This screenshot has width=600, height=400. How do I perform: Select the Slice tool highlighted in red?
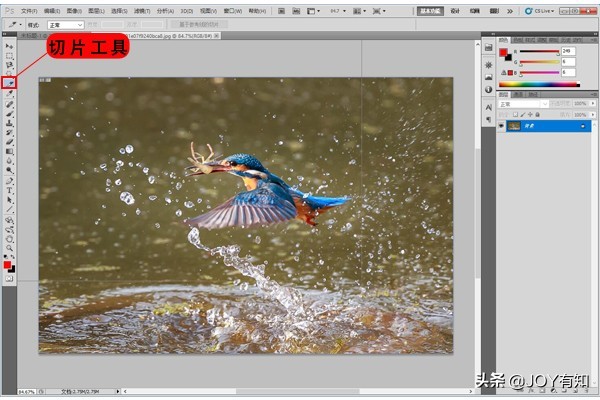[9, 82]
